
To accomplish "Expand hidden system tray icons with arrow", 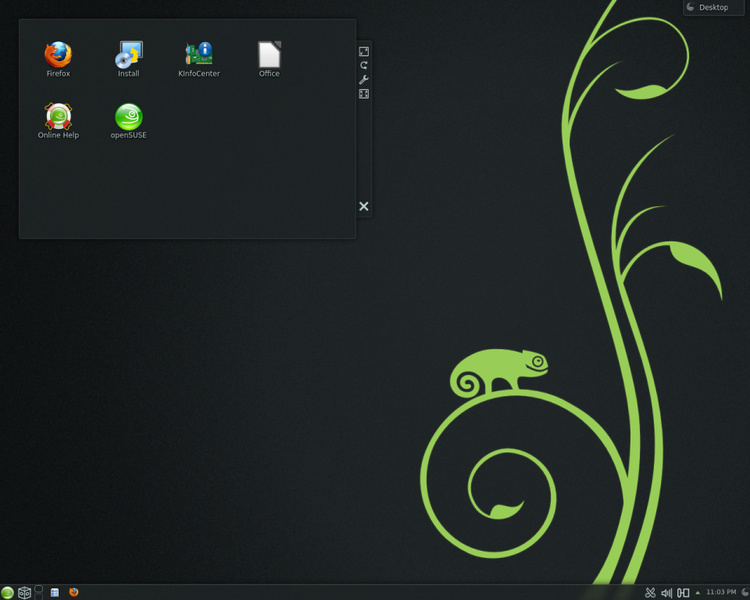I will [x=698, y=593].
